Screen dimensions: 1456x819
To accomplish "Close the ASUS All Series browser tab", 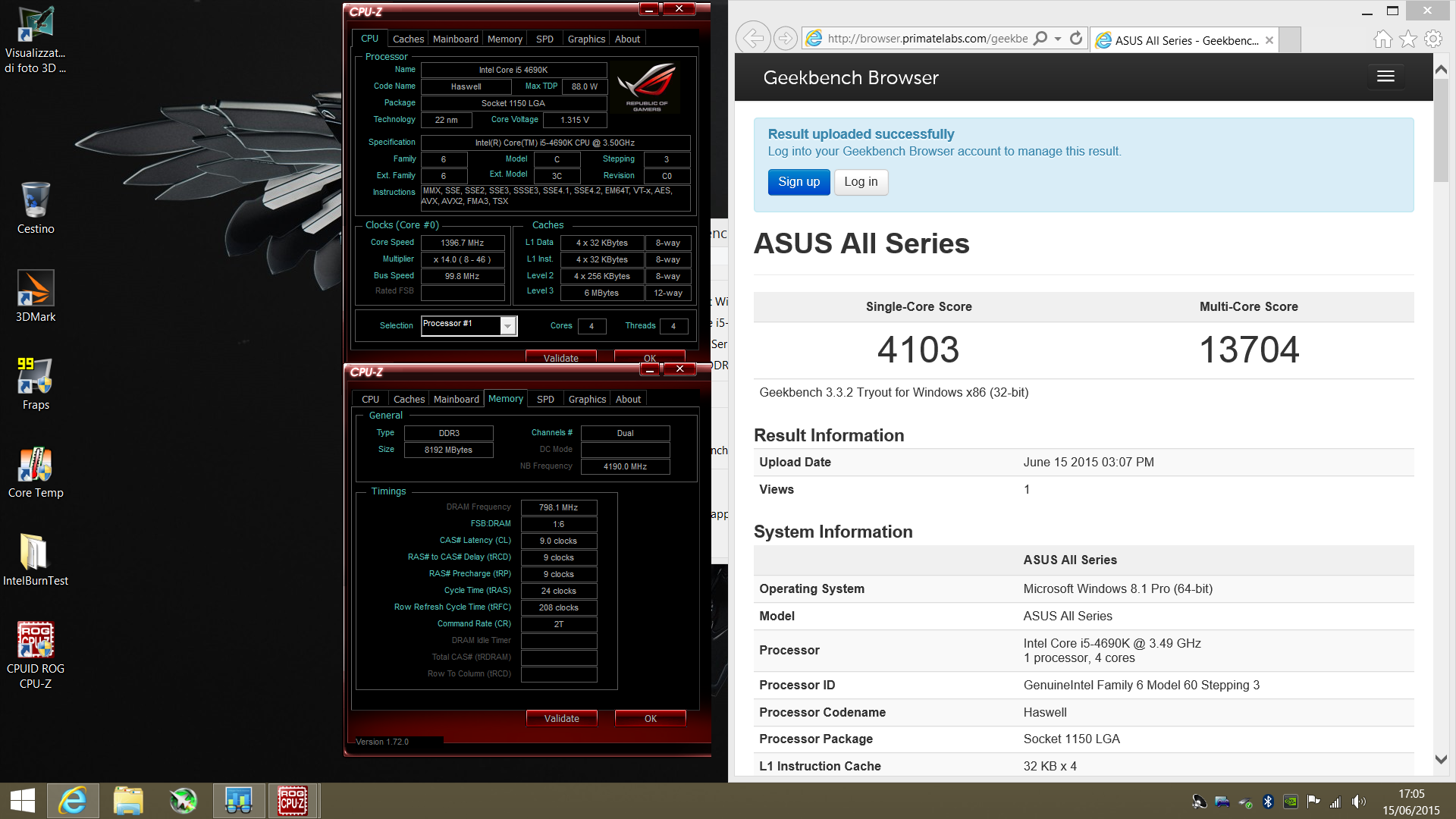I will (x=1269, y=40).
